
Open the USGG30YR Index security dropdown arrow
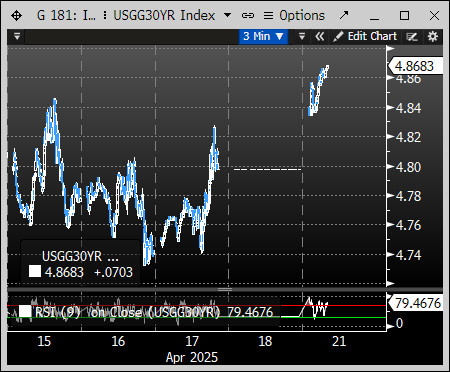[x=227, y=15]
